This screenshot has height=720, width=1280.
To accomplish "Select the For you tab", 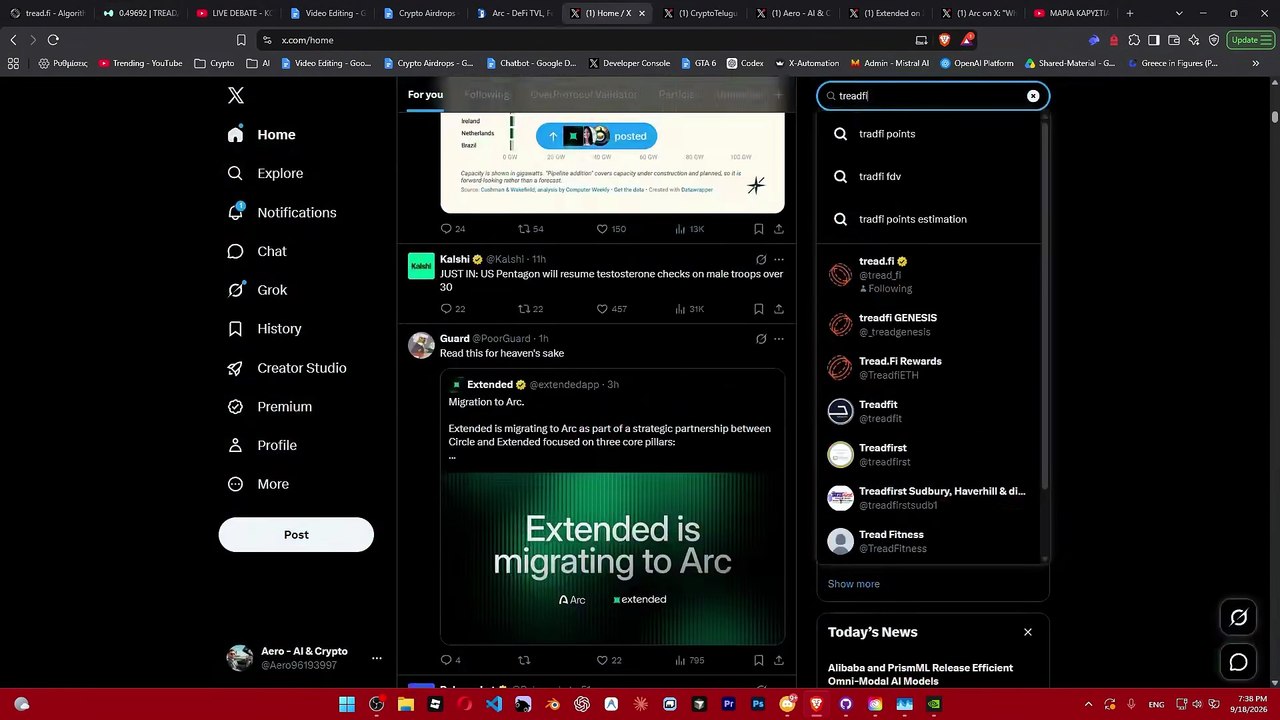I will [425, 95].
